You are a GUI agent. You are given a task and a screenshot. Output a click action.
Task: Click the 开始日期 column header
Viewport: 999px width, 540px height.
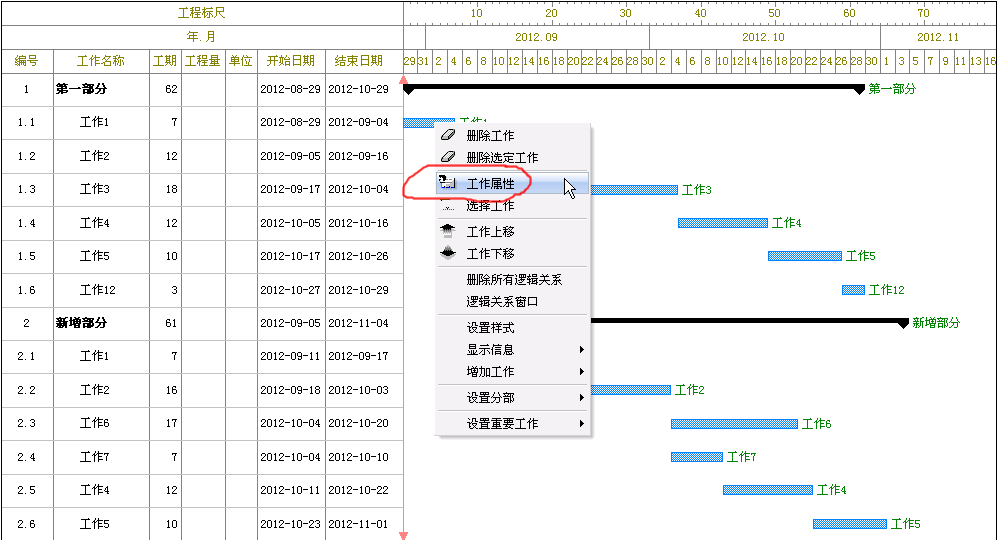pyautogui.click(x=291, y=61)
